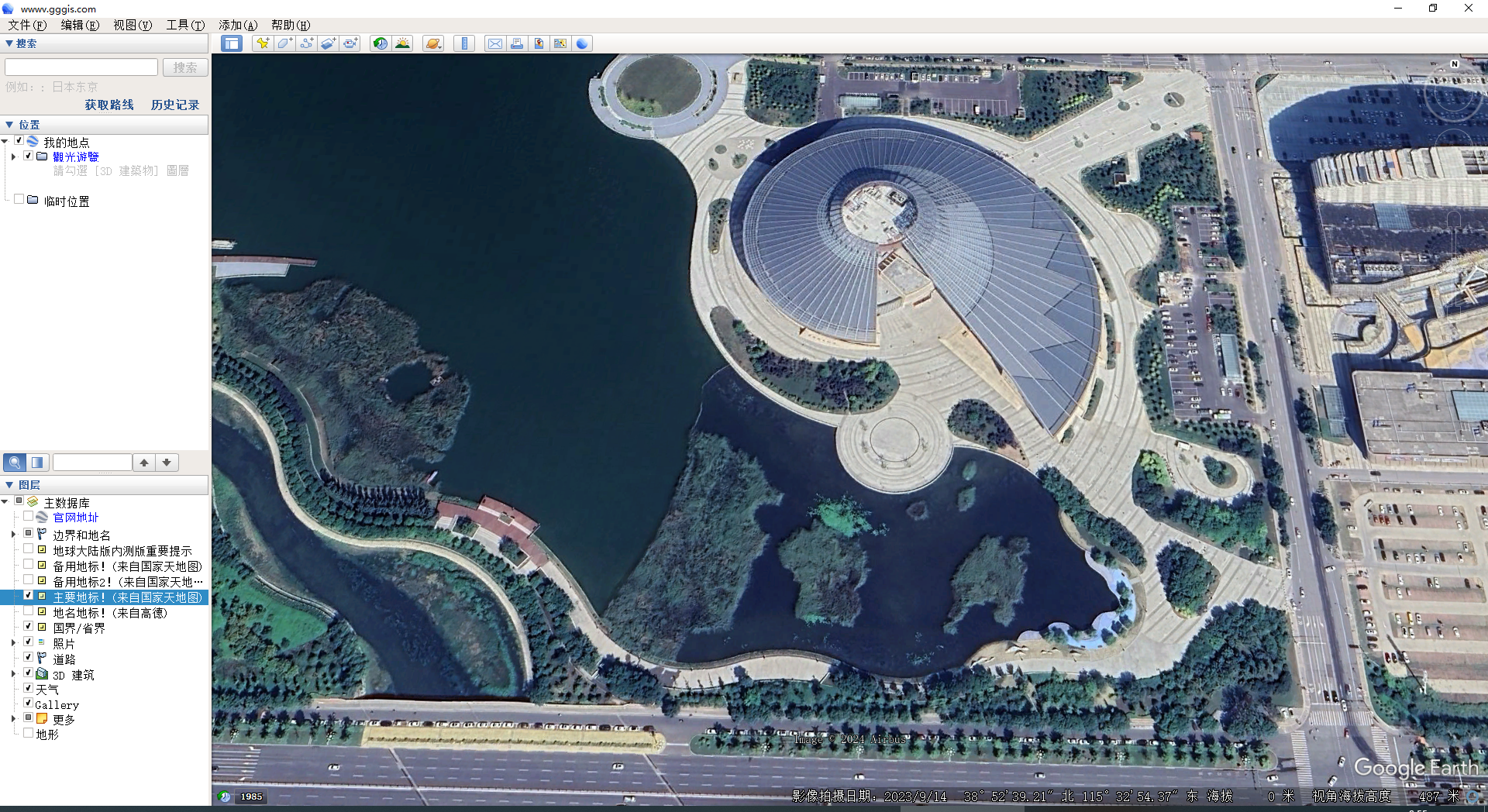The image size is (1488, 812).
Task: Select the Add Polygon tool
Action: tap(284, 43)
